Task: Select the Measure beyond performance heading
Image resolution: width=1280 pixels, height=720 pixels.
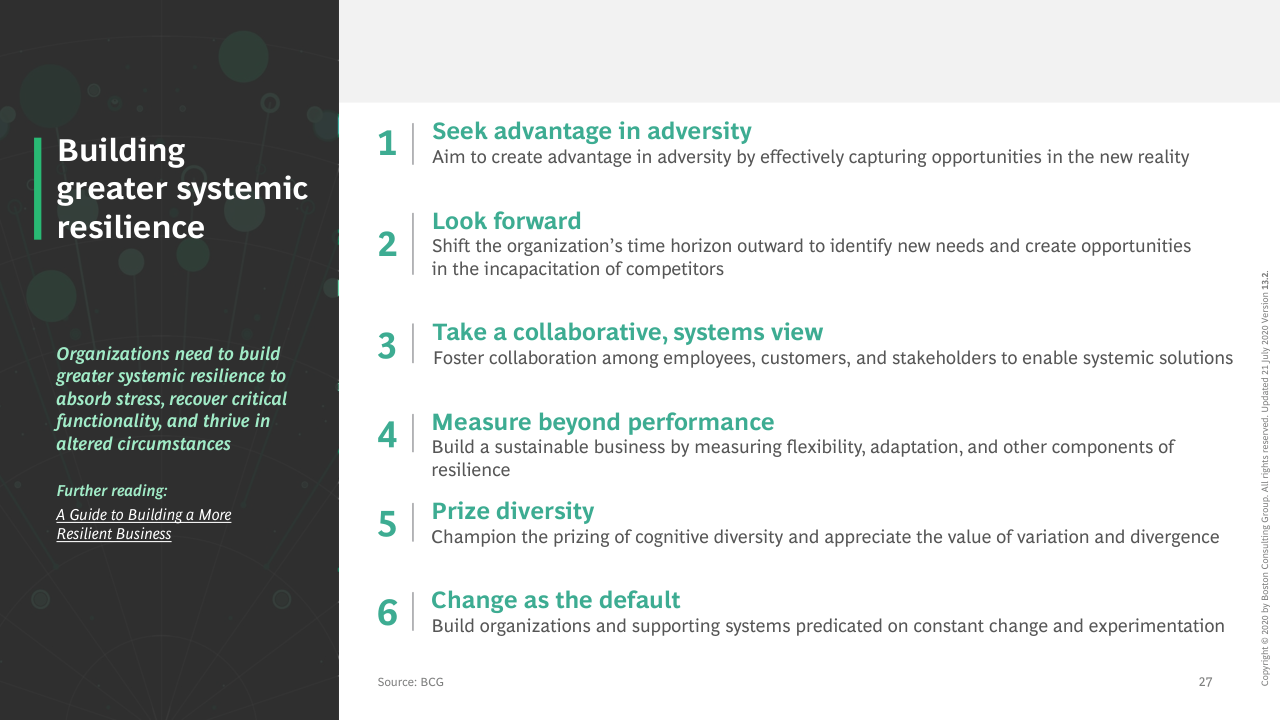Action: 602,422
